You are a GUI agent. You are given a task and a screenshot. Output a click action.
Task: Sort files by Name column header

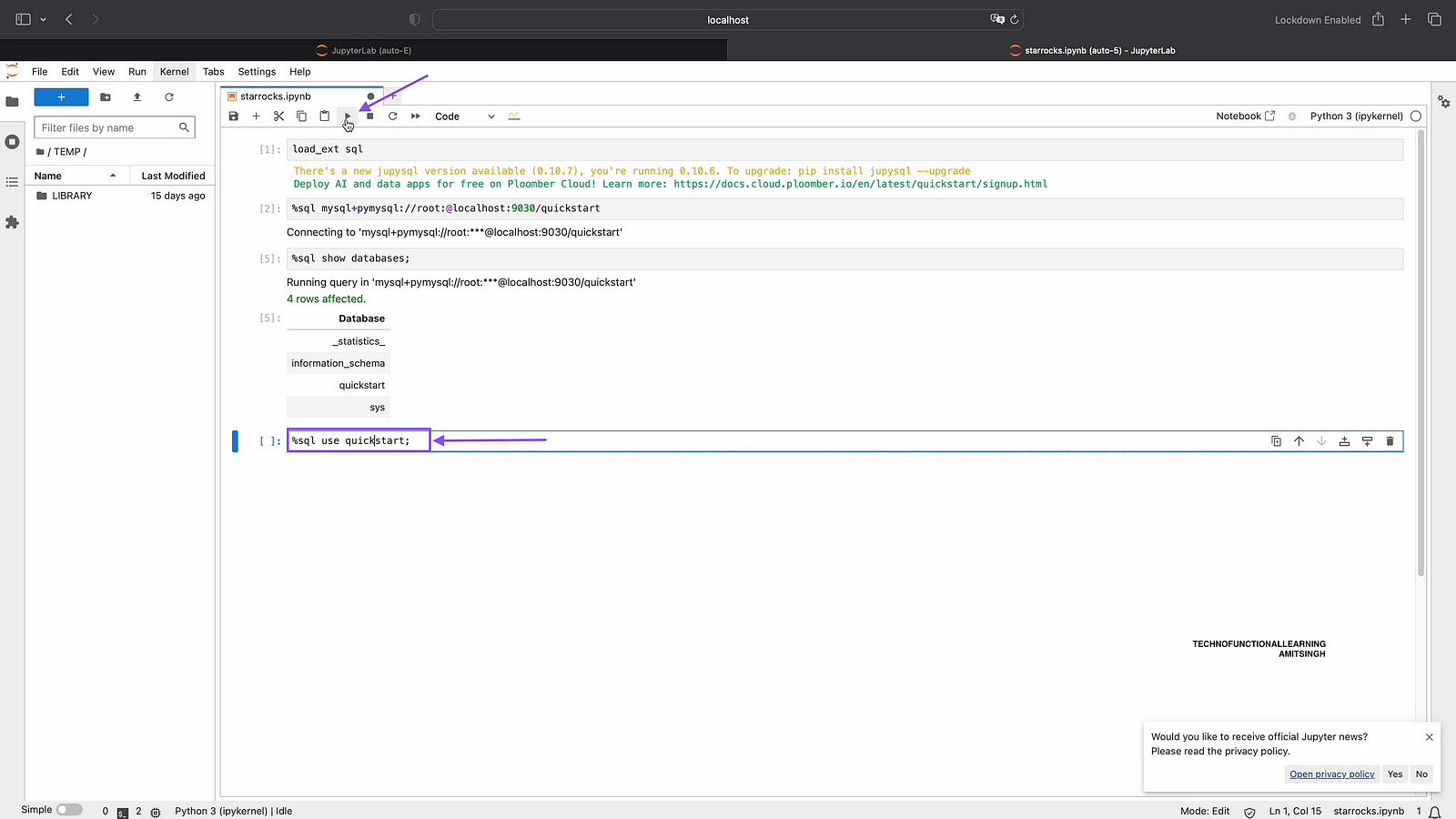[48, 176]
